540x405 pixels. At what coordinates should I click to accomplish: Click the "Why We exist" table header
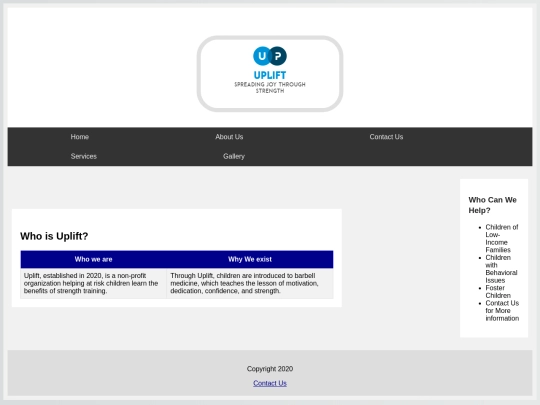pos(250,259)
